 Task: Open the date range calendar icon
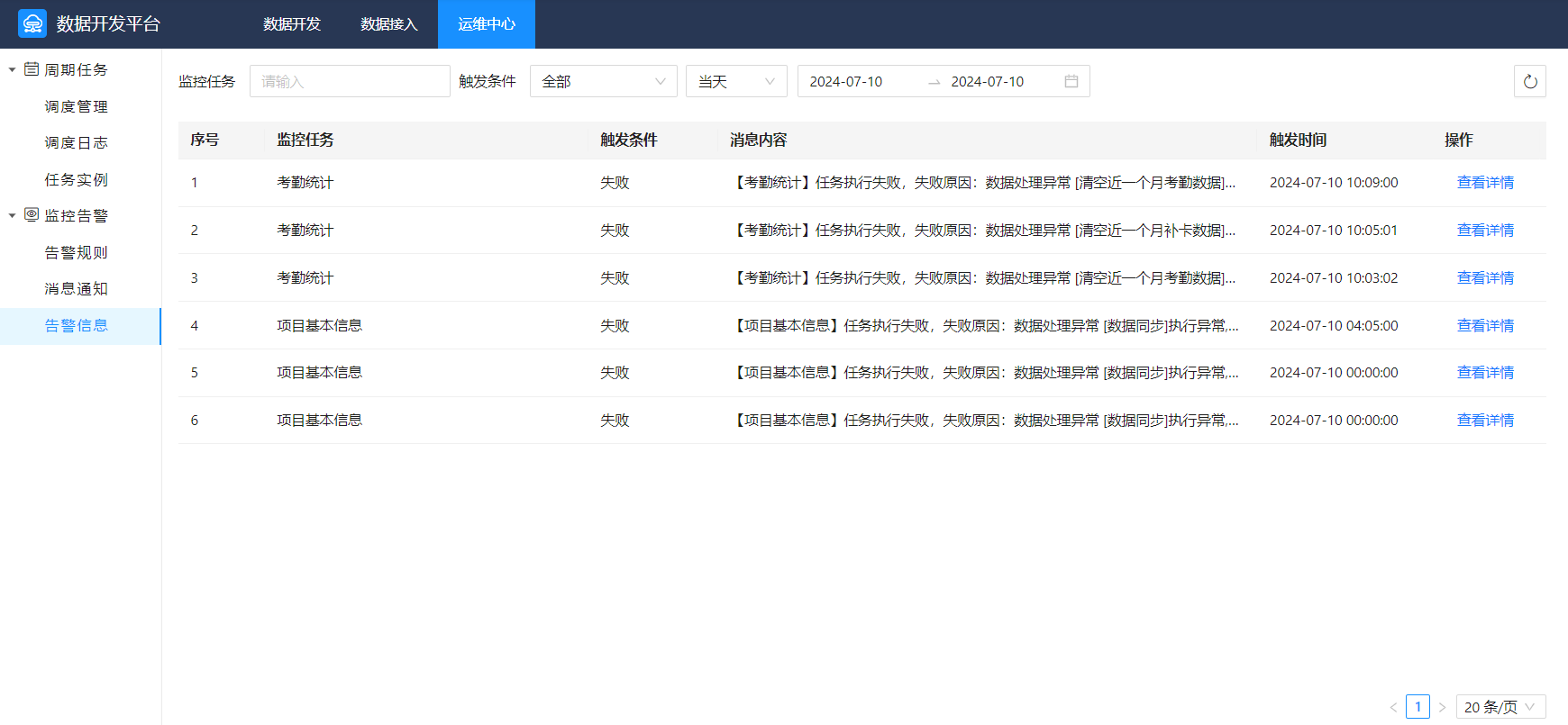pyautogui.click(x=1071, y=82)
